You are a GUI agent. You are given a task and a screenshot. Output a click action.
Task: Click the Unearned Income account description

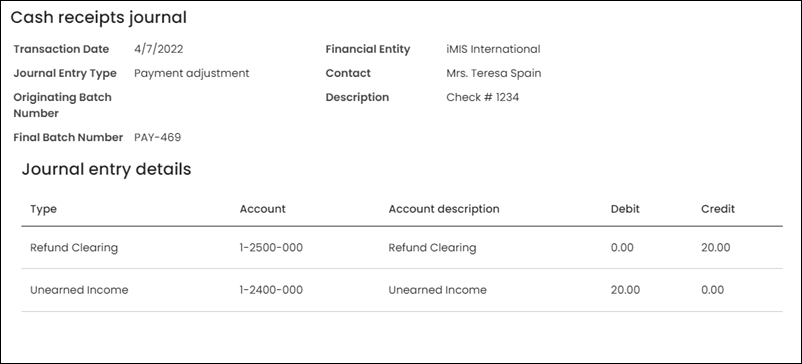[x=437, y=290]
